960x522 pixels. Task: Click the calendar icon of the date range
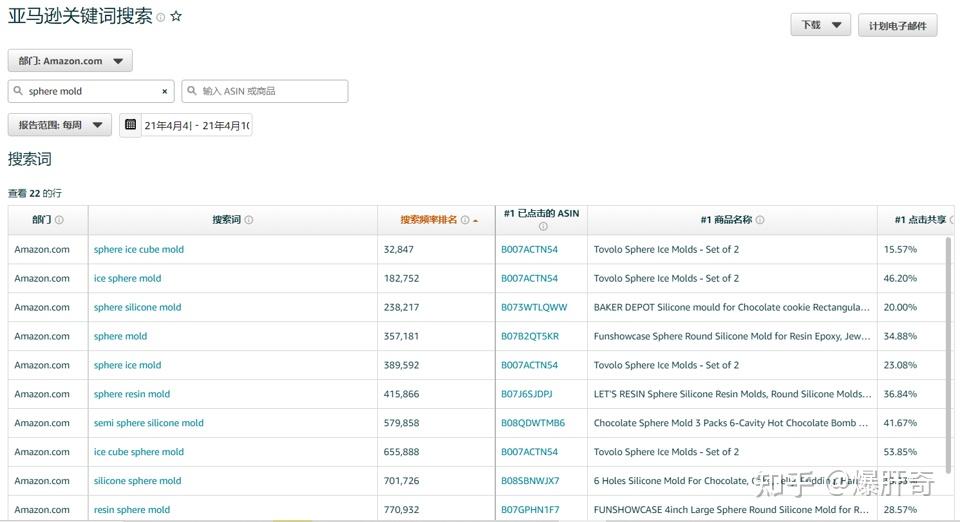(130, 125)
